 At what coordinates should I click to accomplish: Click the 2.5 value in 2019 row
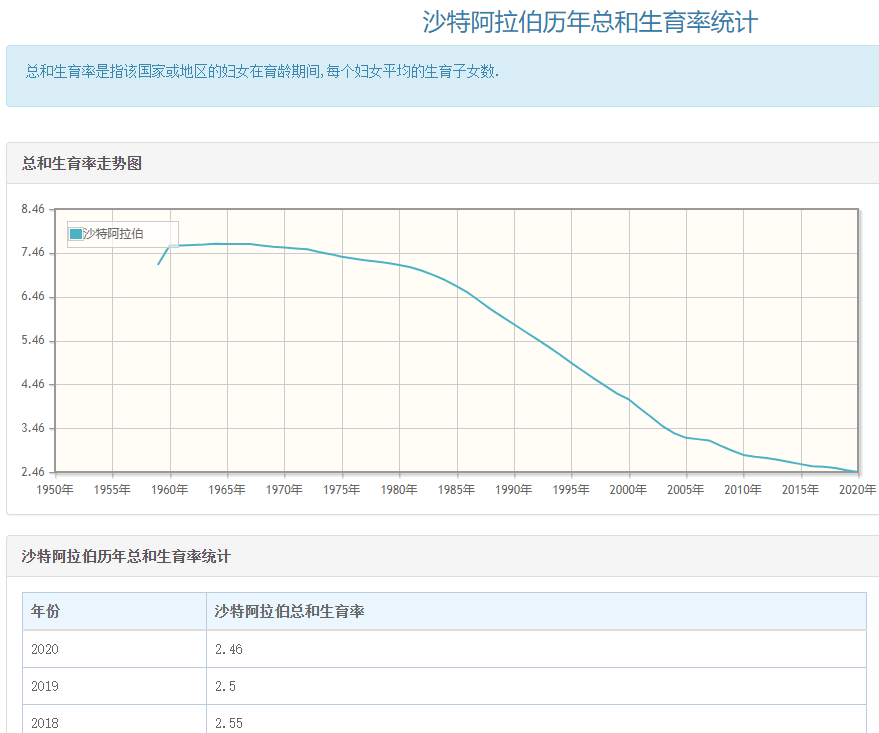[x=224, y=686]
